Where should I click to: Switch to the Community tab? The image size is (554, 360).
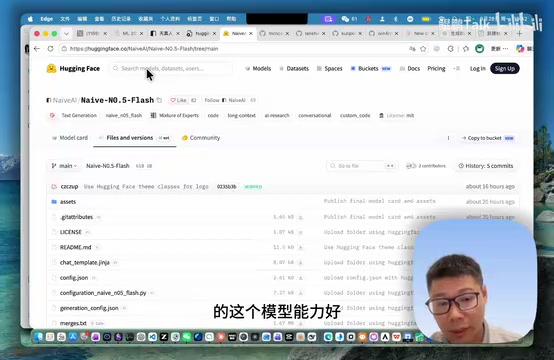(x=201, y=138)
